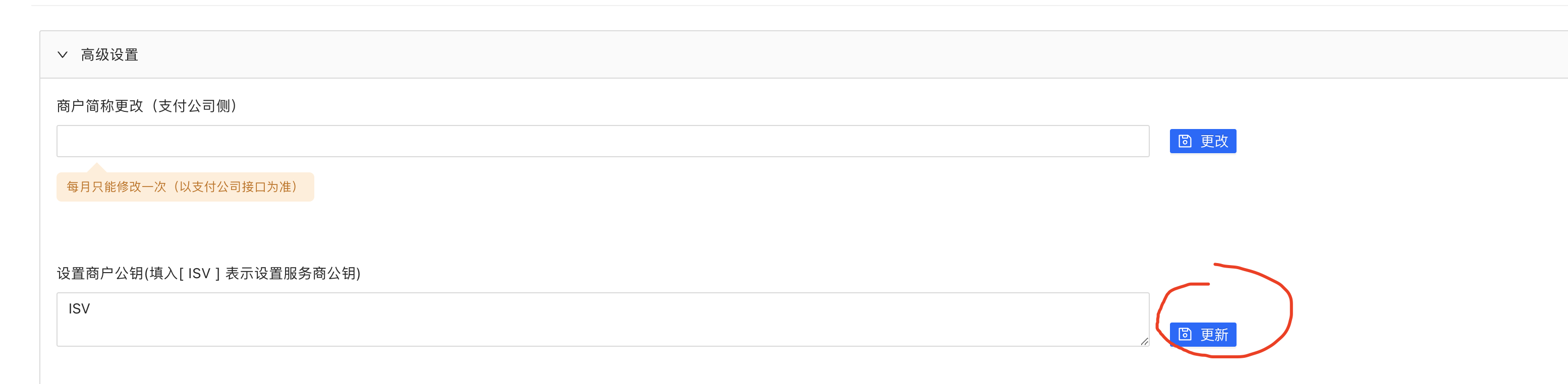Click the save icon on 更改 button
1568x384 pixels.
coord(1185,141)
